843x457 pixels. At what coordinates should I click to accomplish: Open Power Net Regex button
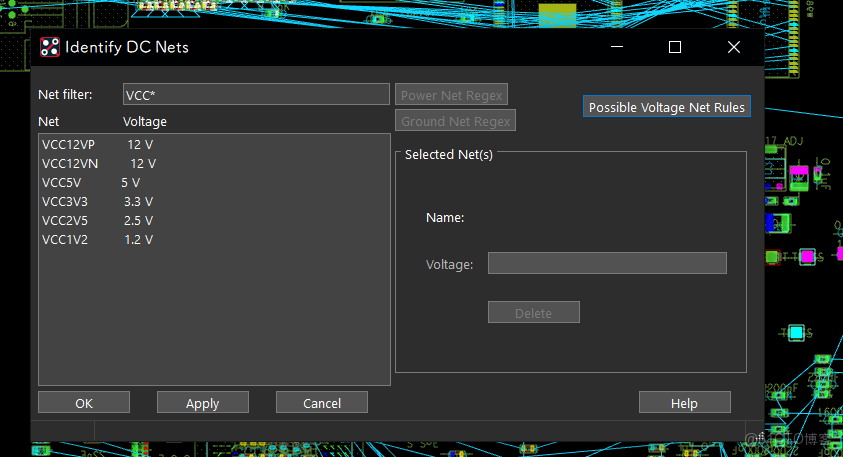tap(451, 95)
